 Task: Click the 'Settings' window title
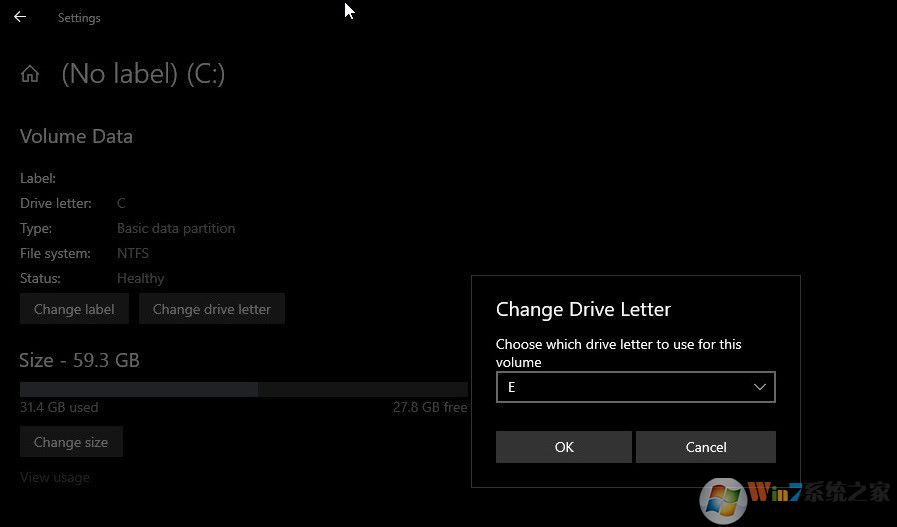(x=79, y=18)
